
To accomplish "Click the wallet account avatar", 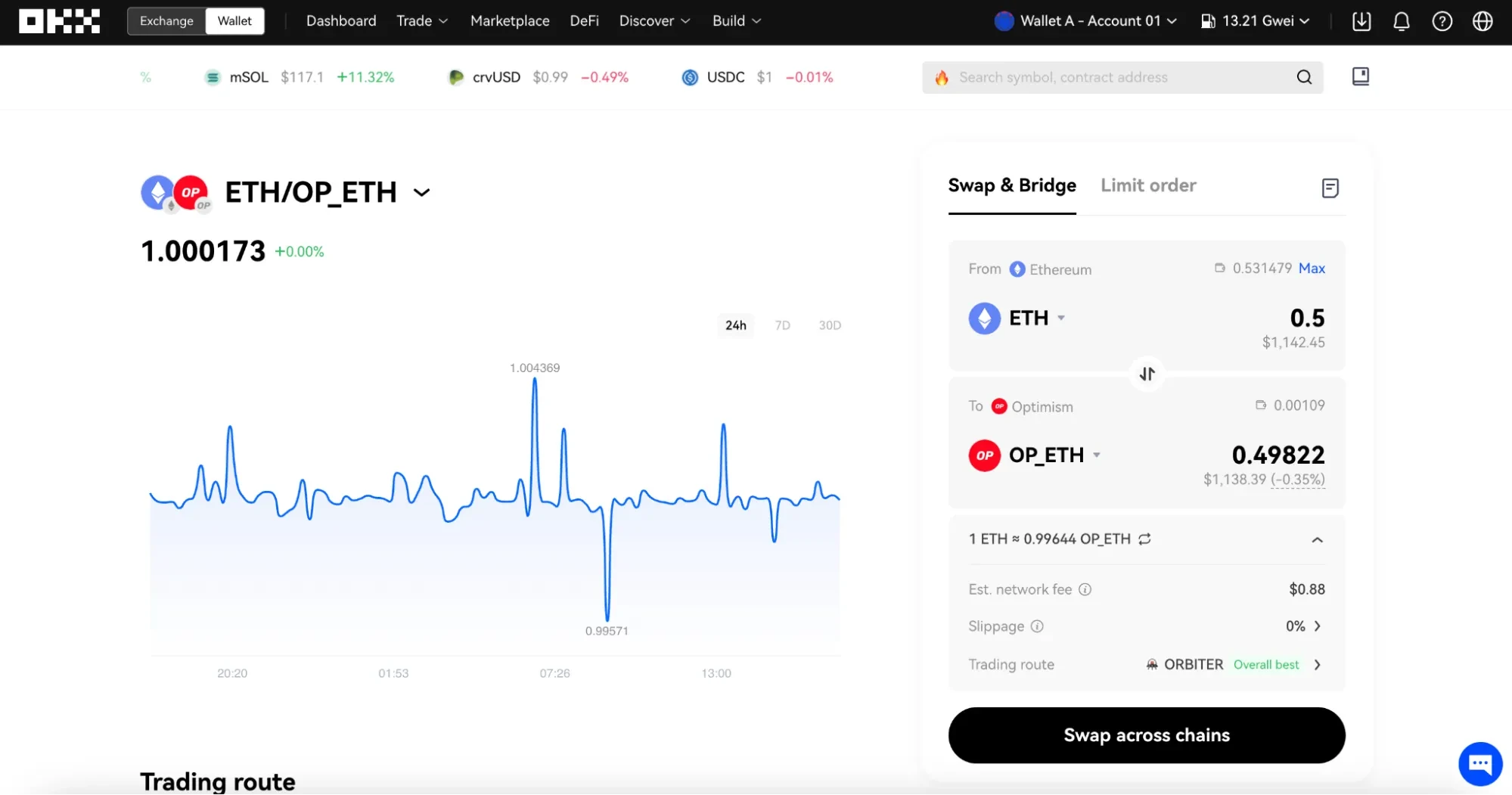I will pos(1004,21).
